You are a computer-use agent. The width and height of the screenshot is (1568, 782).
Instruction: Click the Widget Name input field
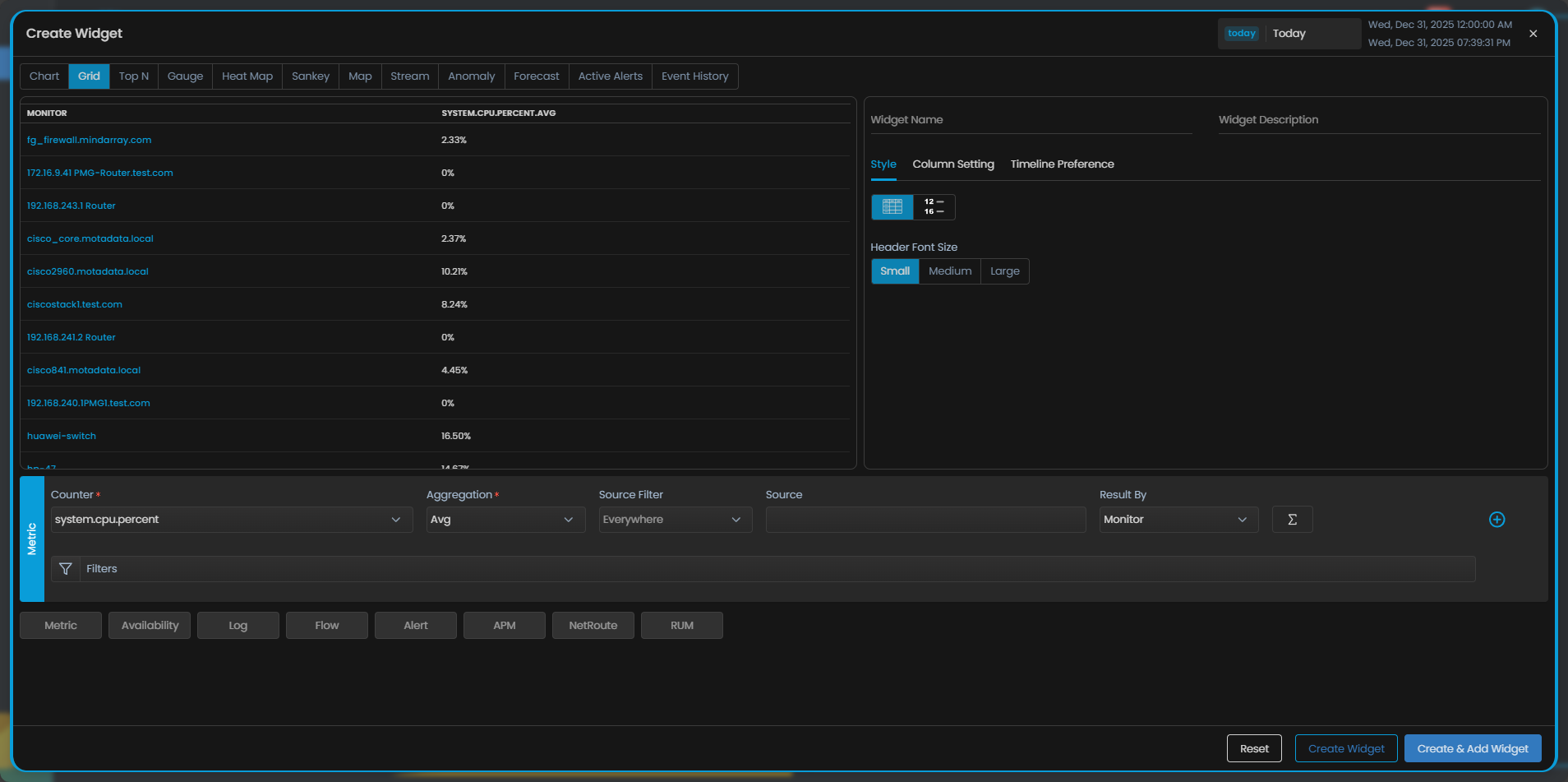(x=1031, y=120)
